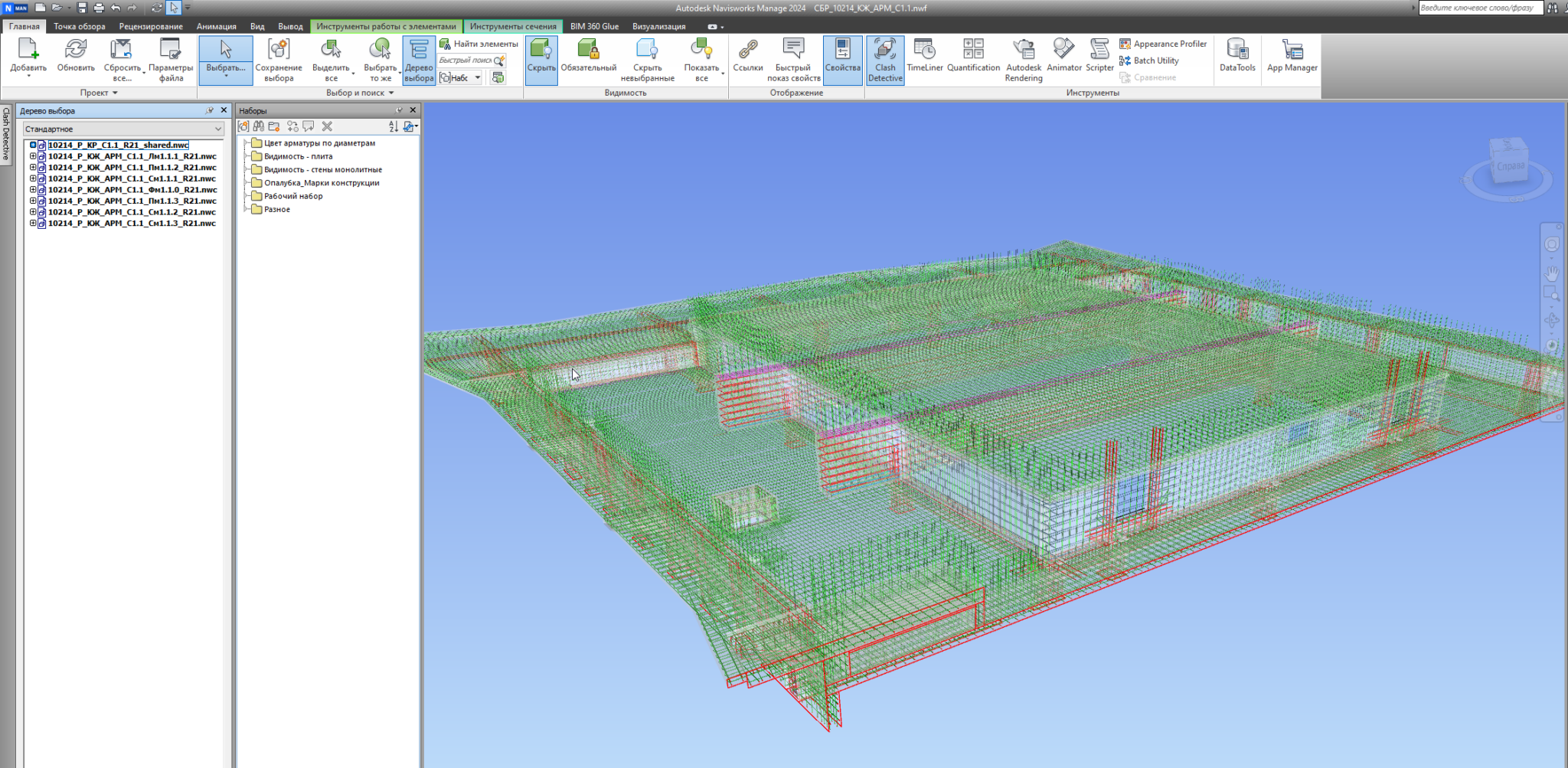The width and height of the screenshot is (1568, 768).
Task: Expand the 10214_Р_КР_С1.1_R21_shared.nwc tree node
Action: pyautogui.click(x=33, y=145)
